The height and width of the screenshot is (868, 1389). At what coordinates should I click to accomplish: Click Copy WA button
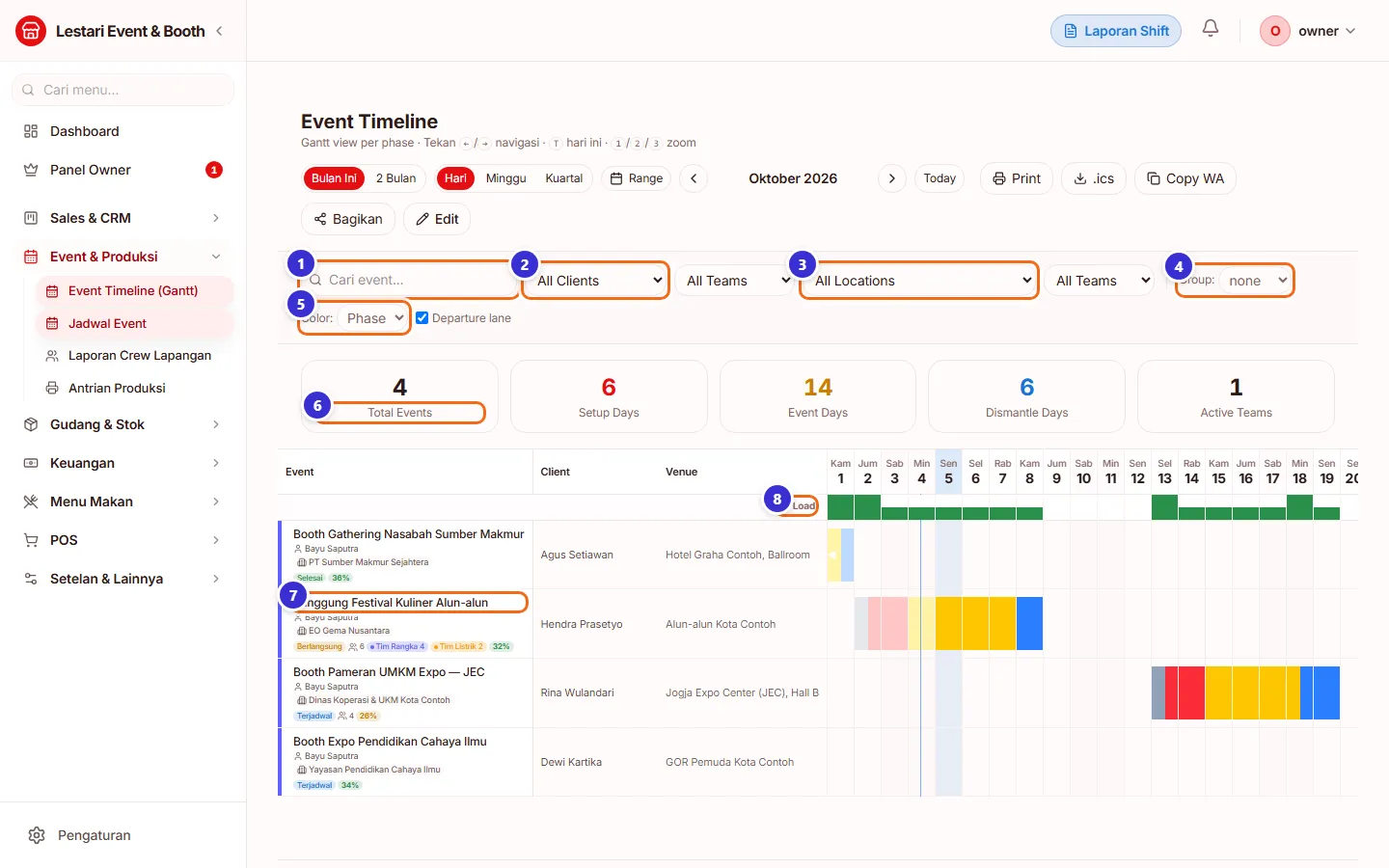[x=1185, y=178]
